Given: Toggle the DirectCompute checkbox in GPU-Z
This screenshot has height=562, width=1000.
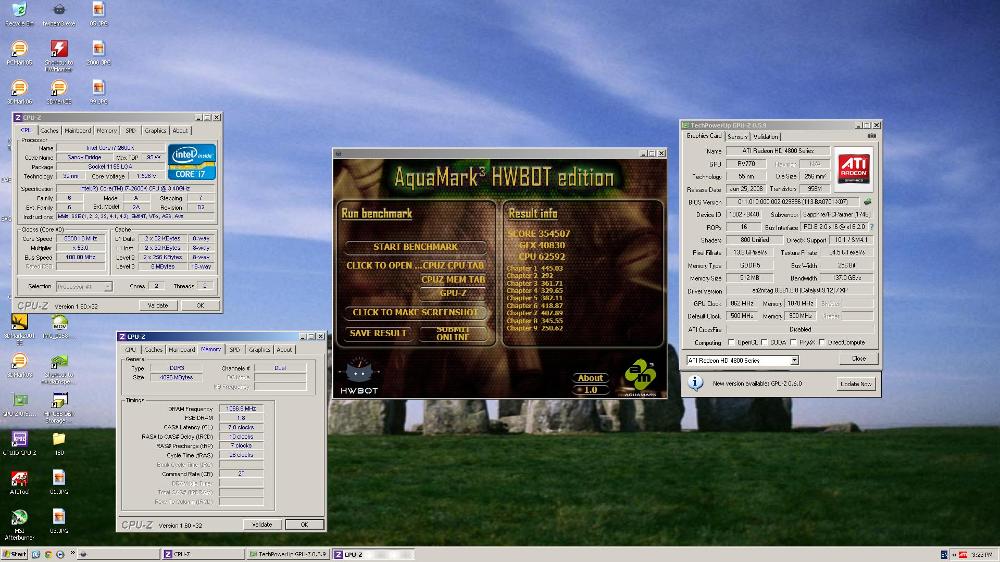Looking at the screenshot, I should (x=822, y=343).
